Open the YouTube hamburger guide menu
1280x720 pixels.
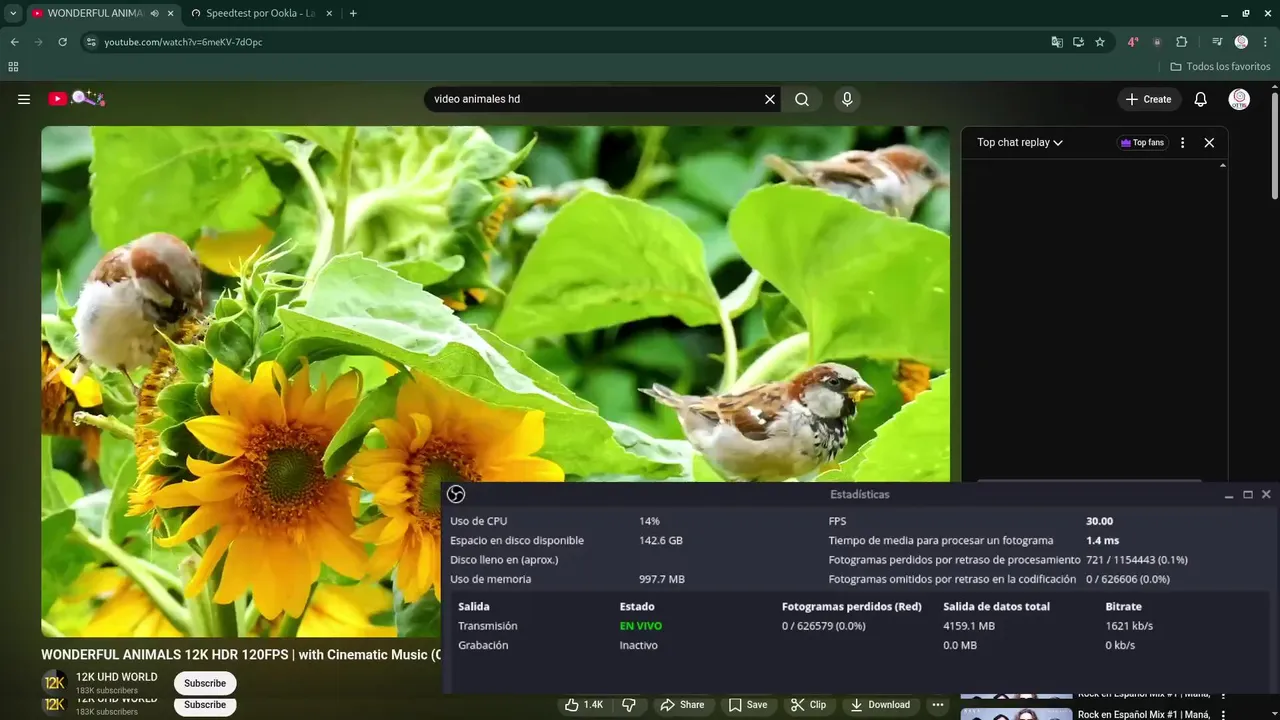click(x=24, y=99)
